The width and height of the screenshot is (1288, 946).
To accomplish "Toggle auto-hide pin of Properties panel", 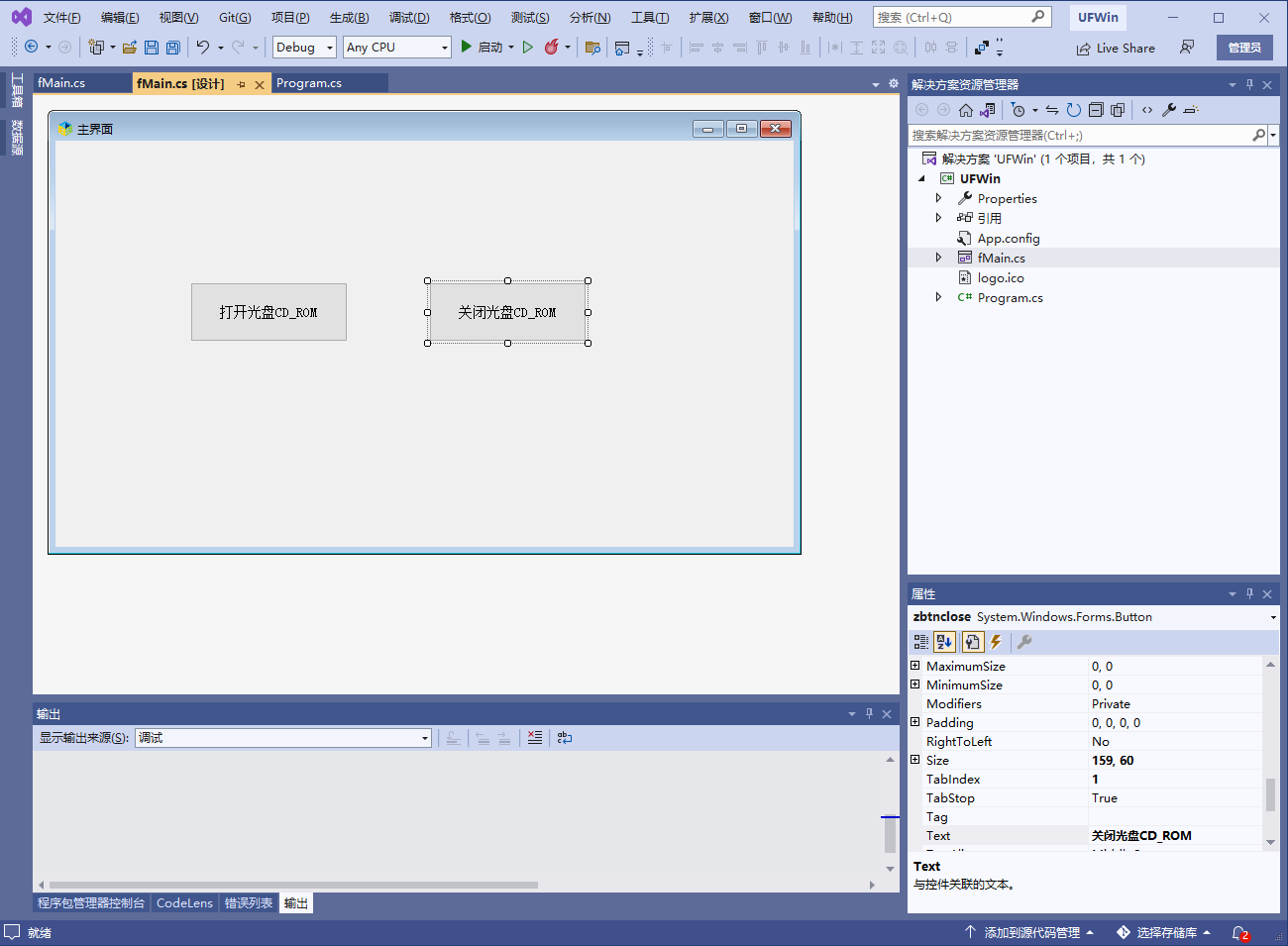I will click(x=1249, y=593).
